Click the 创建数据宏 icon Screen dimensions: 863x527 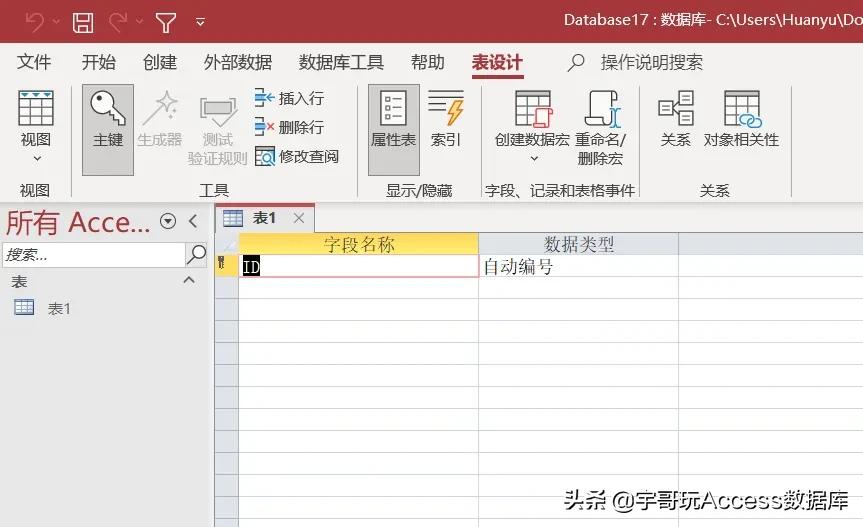point(533,109)
